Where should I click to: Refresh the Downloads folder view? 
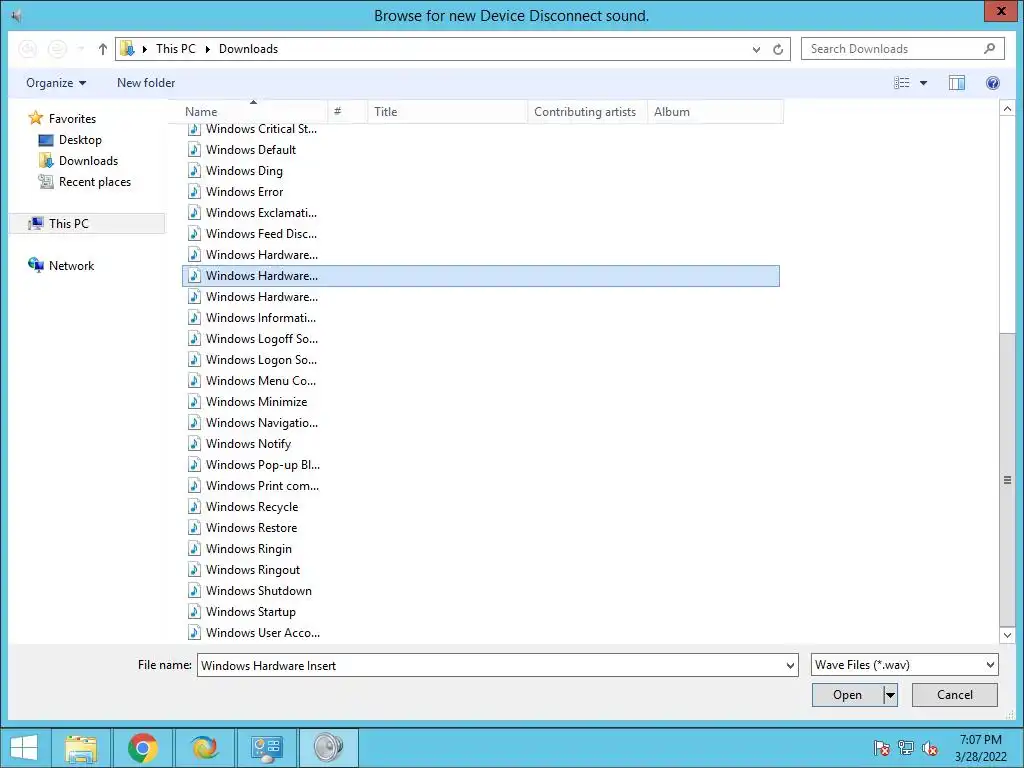tap(778, 50)
